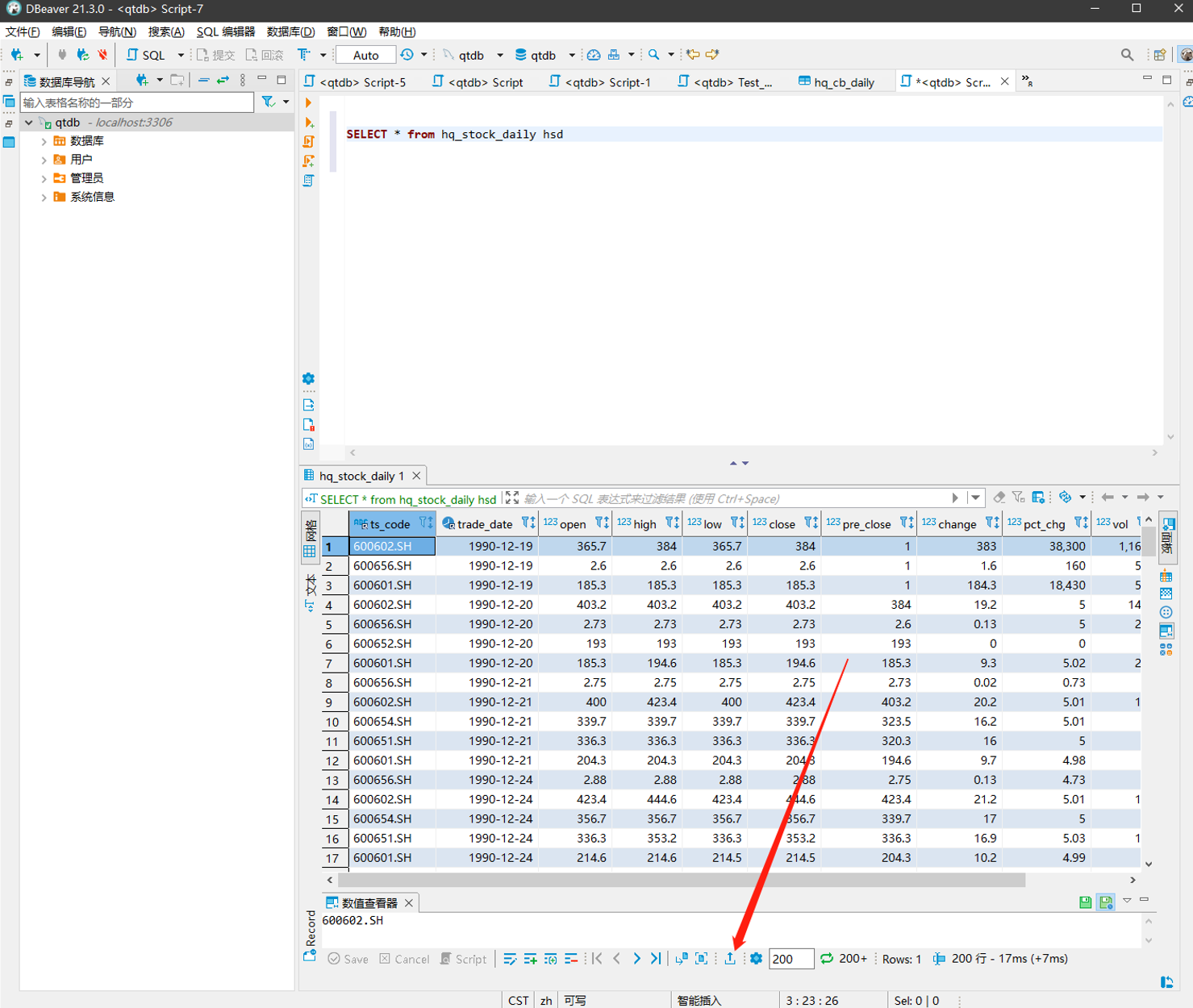Open the transaction log clock icon
1193x1008 pixels.
407,55
